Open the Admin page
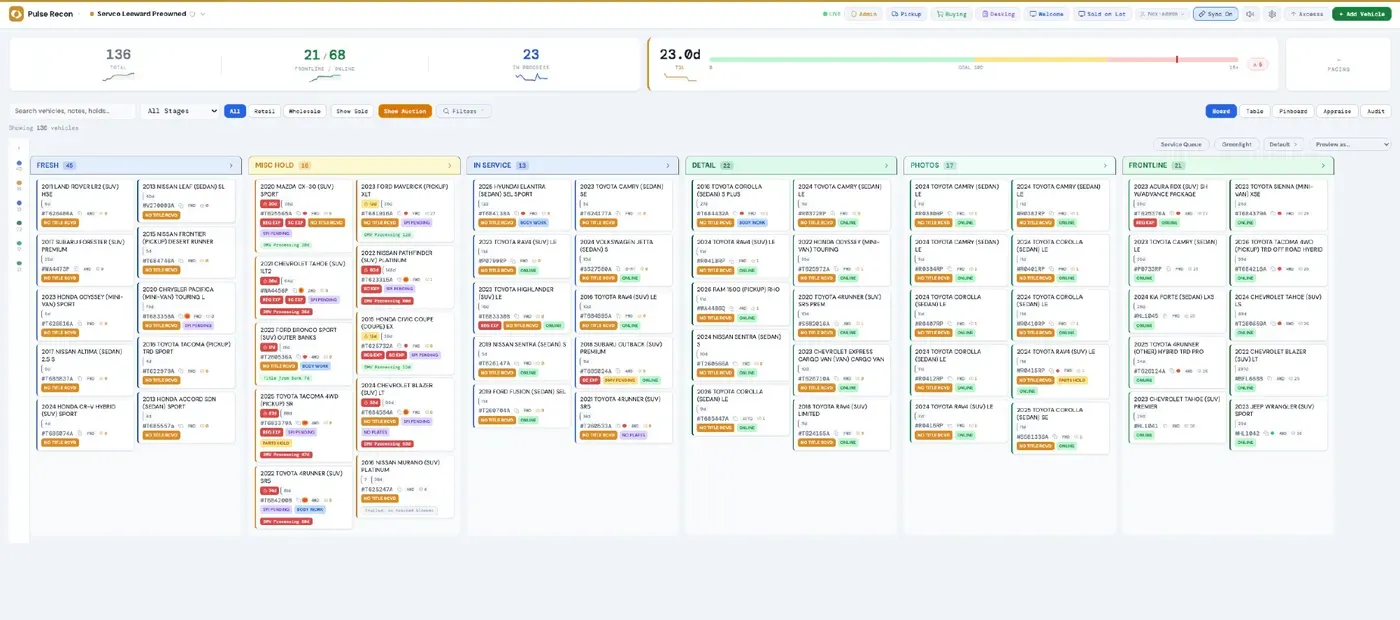Viewport: 1400px width, 620px height. 863,14
